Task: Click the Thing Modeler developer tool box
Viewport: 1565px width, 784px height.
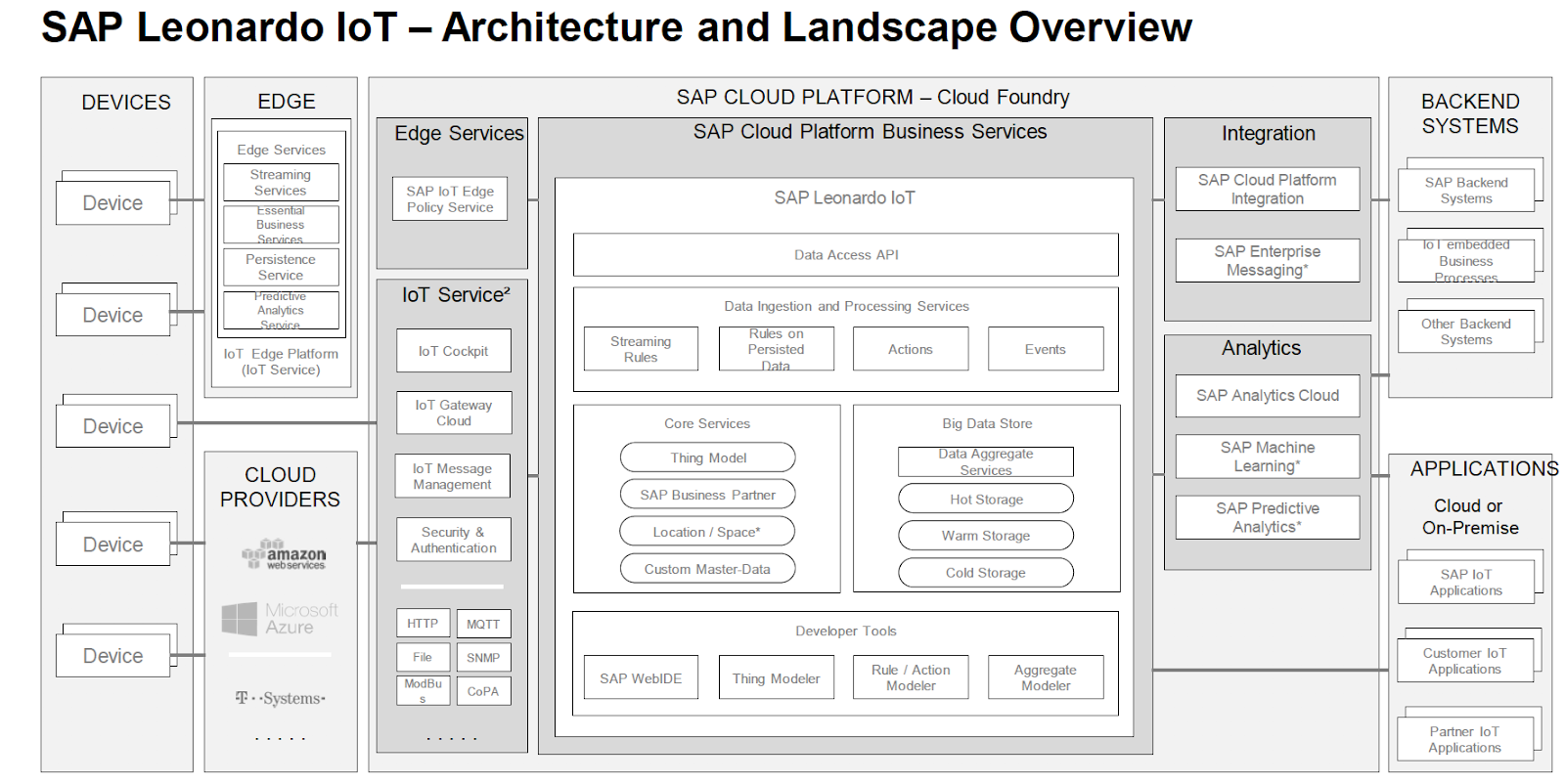Action: point(776,677)
